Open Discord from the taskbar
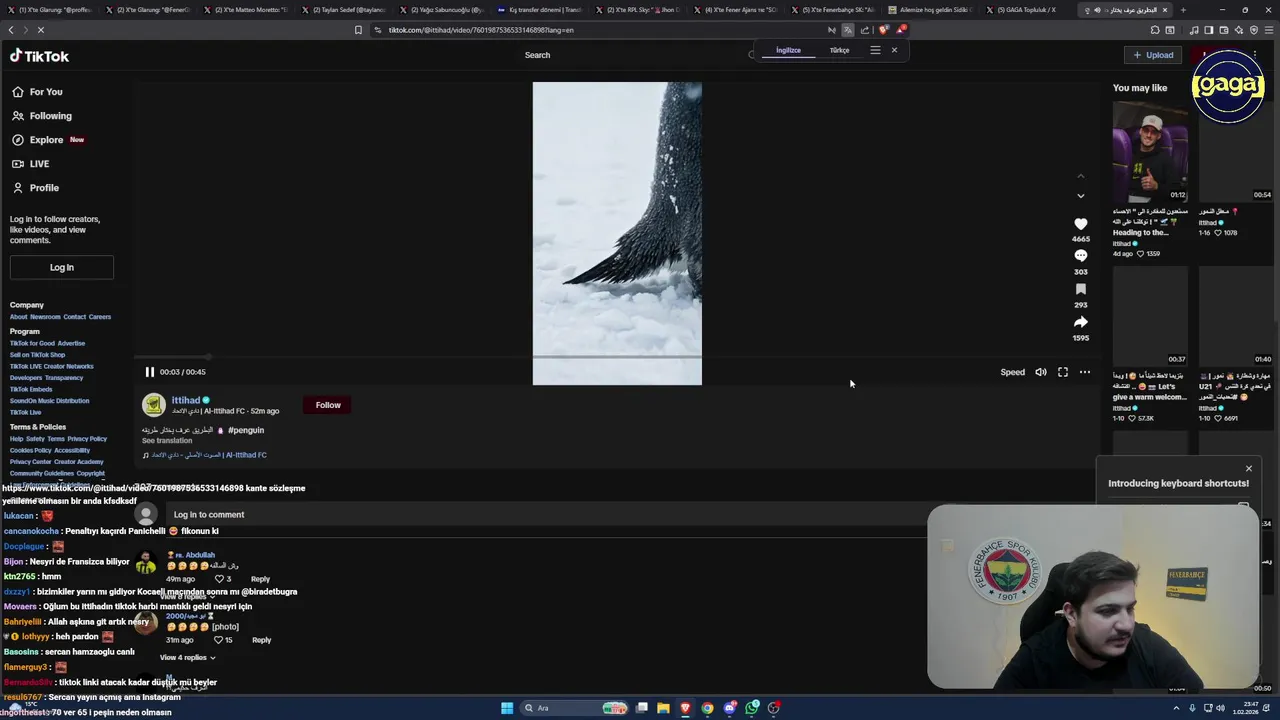 [x=730, y=708]
